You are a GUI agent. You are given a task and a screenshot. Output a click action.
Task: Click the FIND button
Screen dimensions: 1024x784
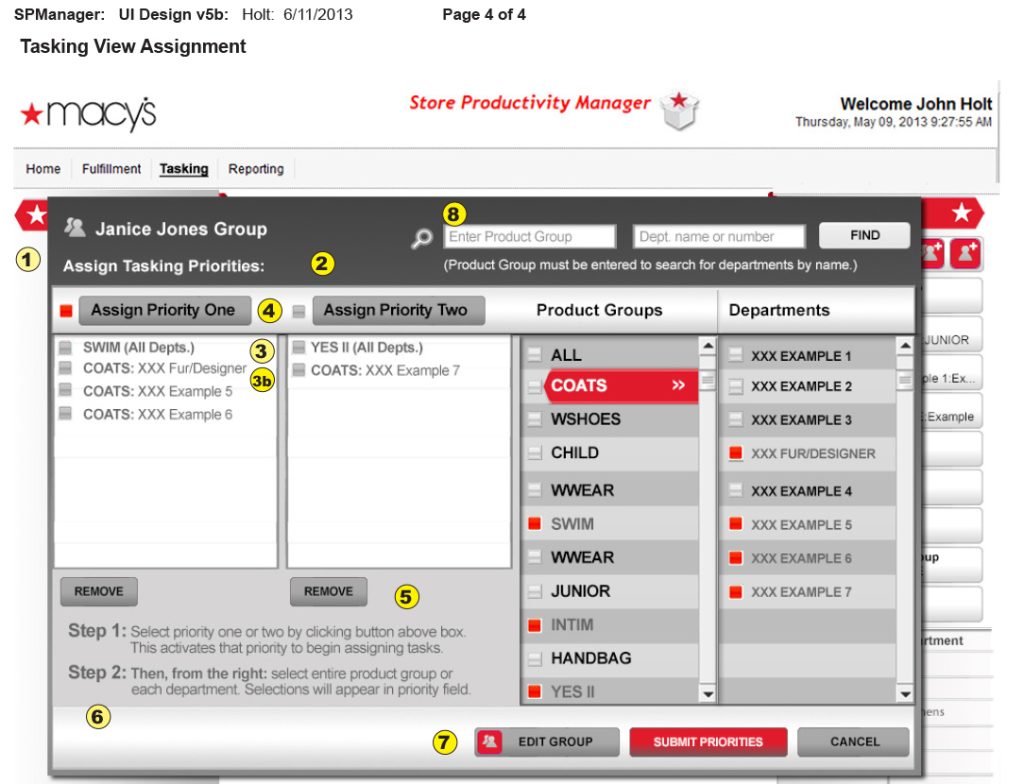coord(863,235)
